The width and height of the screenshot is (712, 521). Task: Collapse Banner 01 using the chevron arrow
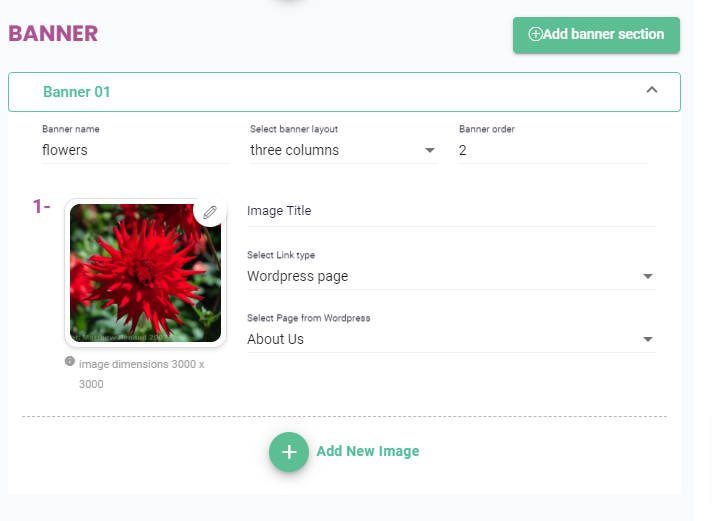(x=652, y=90)
